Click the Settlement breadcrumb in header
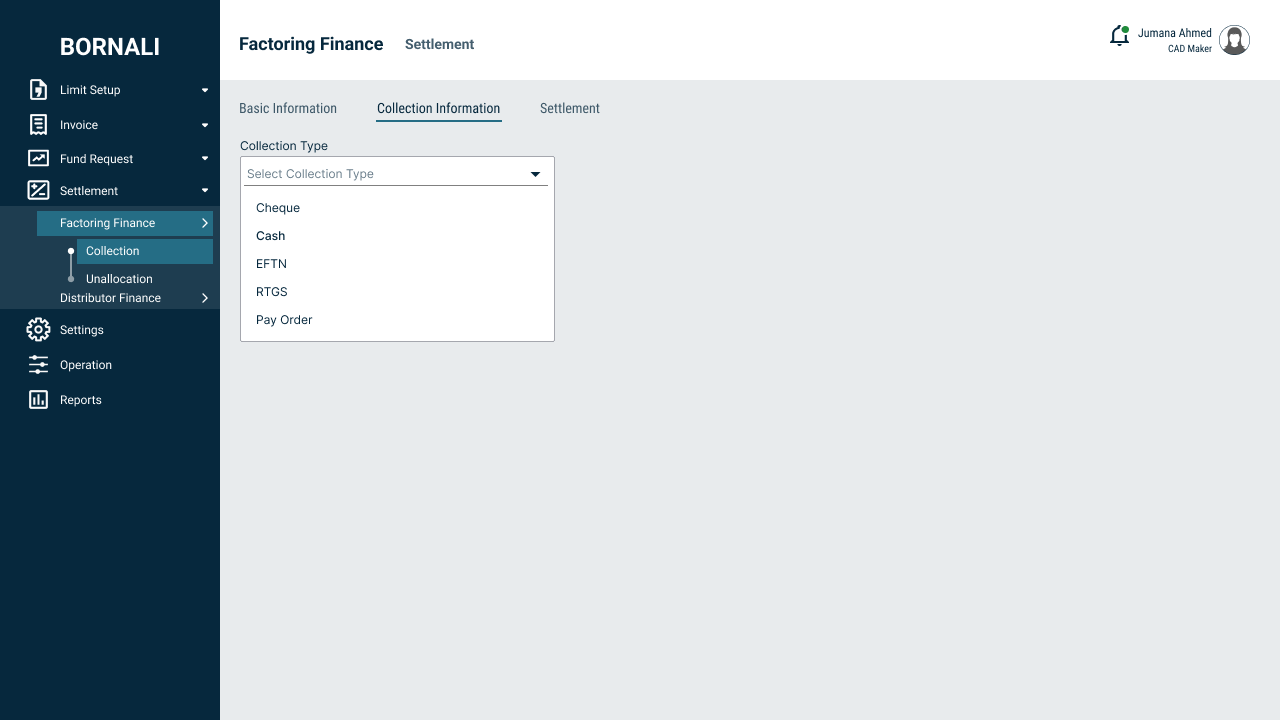The image size is (1280, 720). click(439, 44)
